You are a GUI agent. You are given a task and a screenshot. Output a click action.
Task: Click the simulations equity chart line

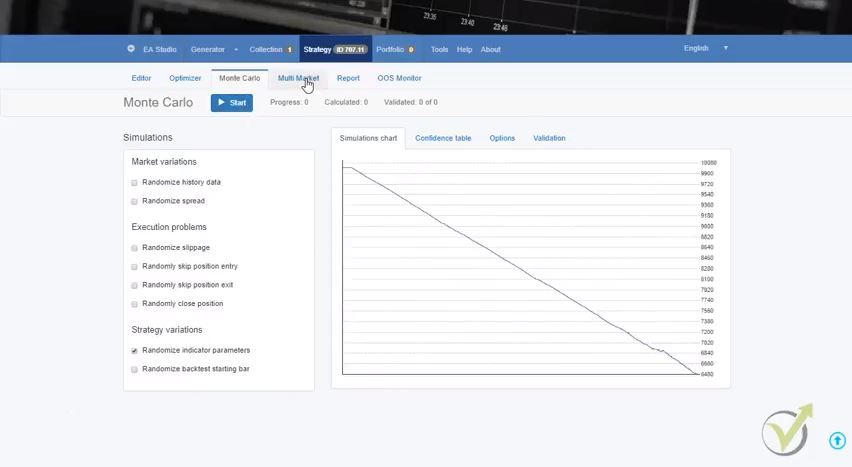coord(522,271)
